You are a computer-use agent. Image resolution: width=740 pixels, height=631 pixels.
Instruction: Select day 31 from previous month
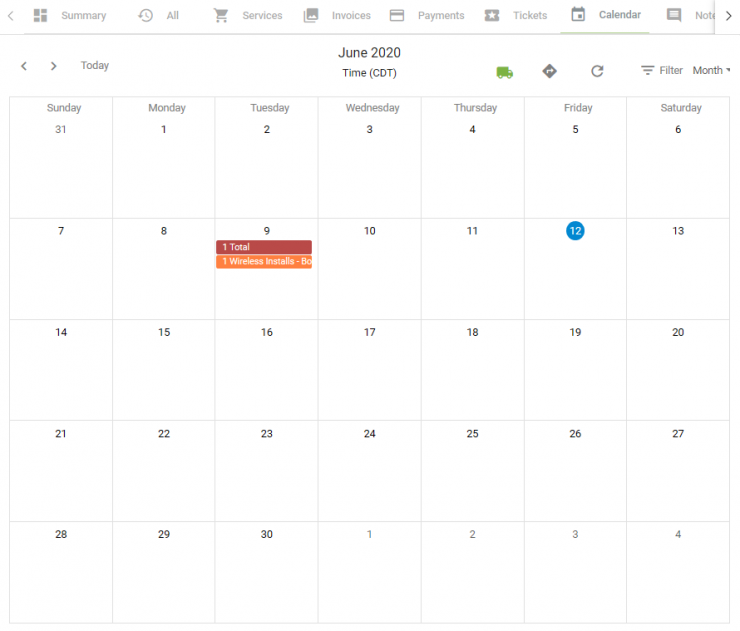61,129
